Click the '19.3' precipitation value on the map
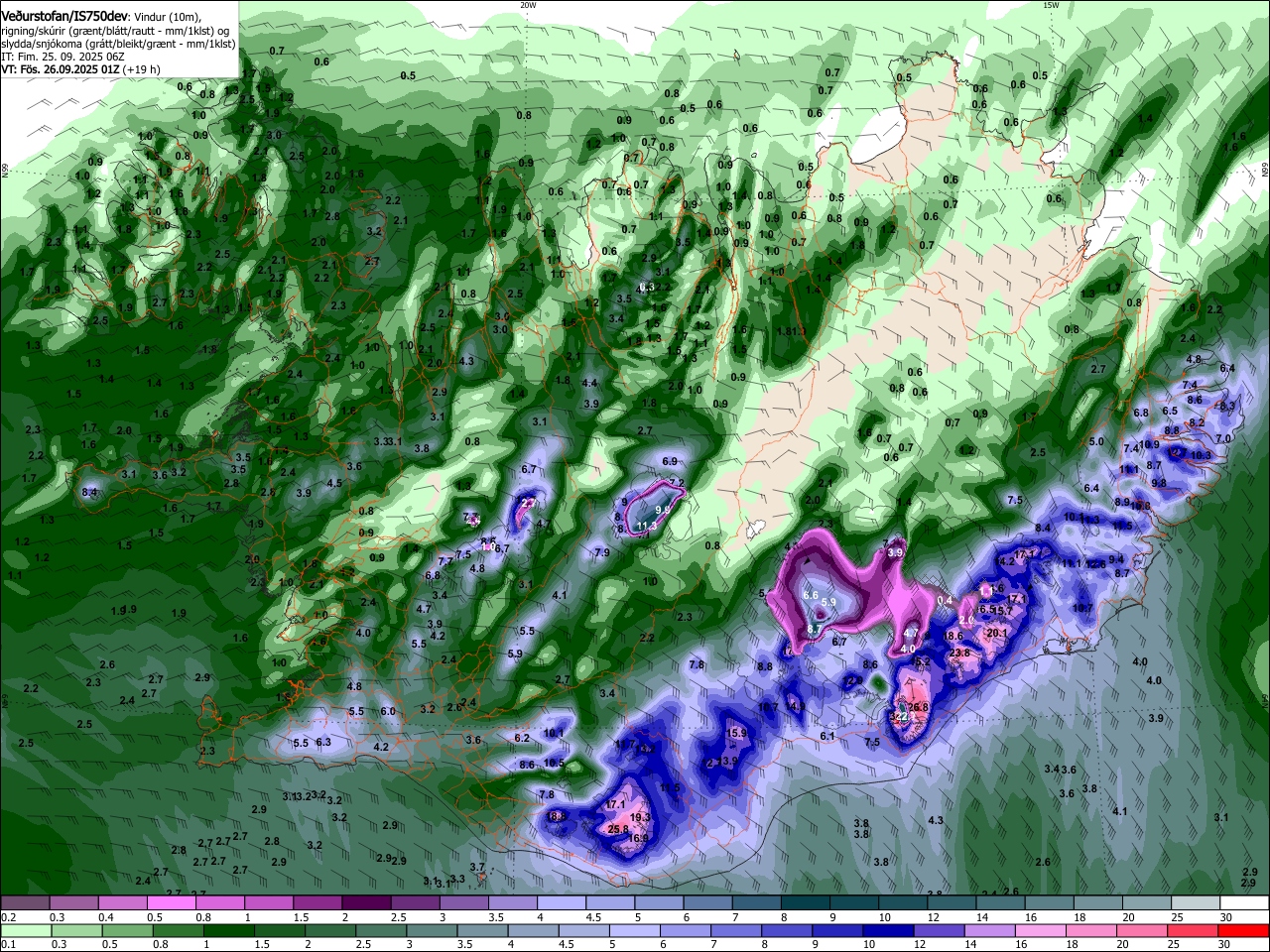Screen dimensions: 1270x952 (x=640, y=818)
